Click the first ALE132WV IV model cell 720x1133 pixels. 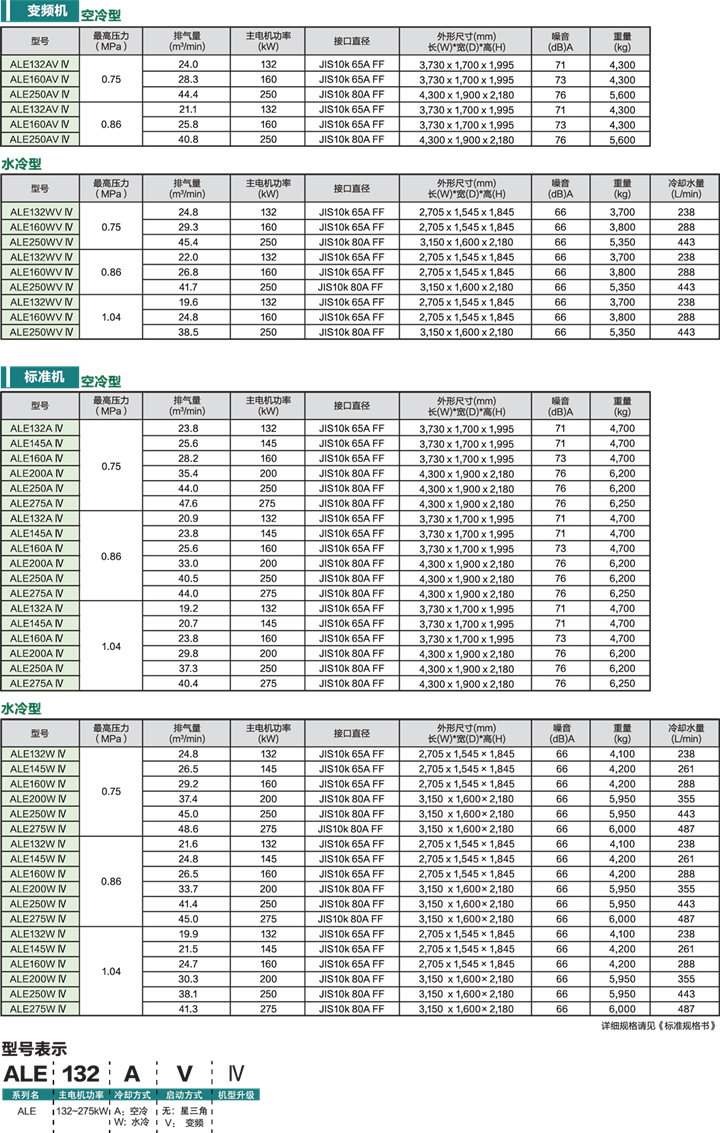[x=40, y=211]
